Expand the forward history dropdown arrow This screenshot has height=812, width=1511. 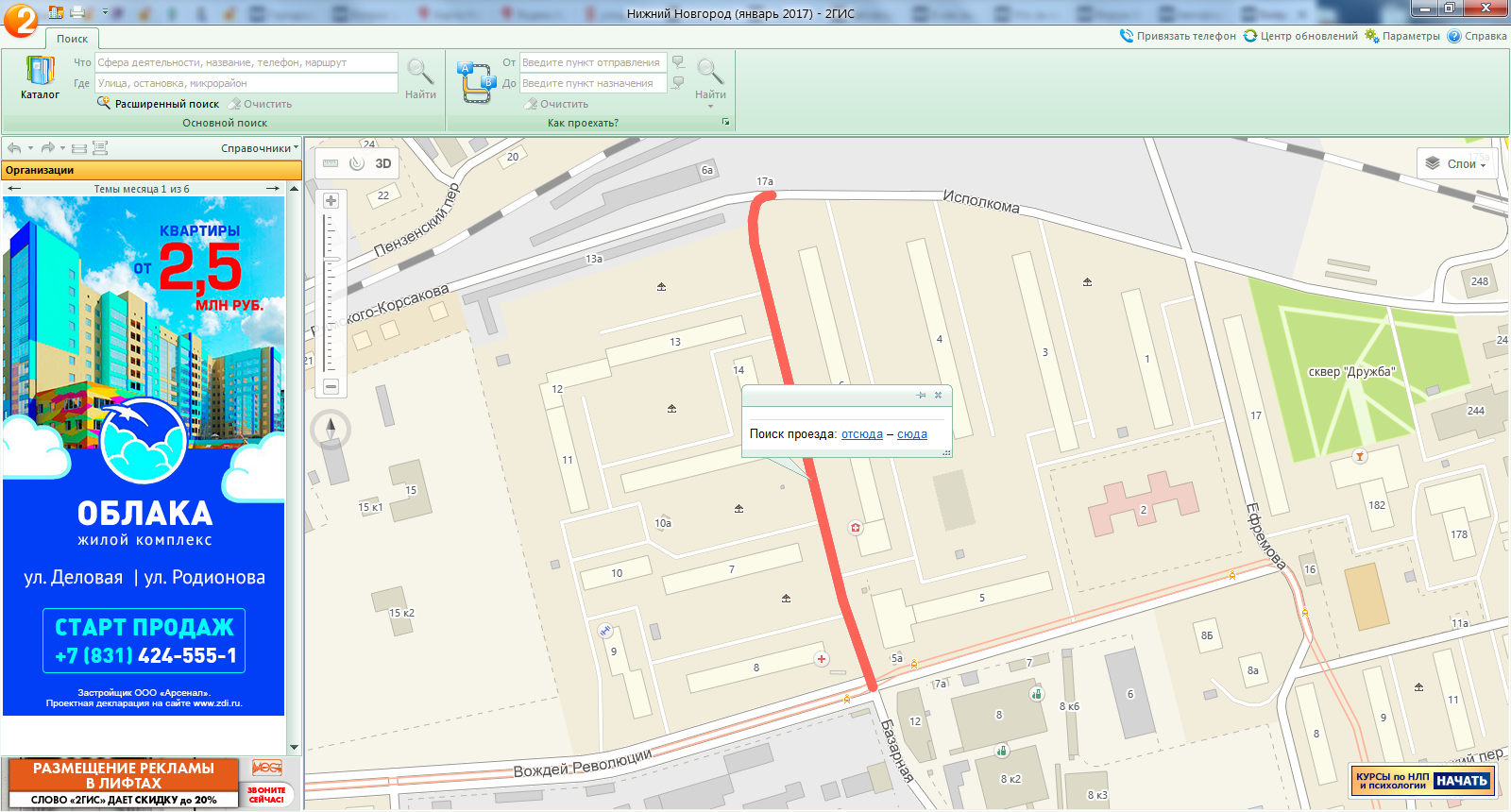[x=63, y=148]
